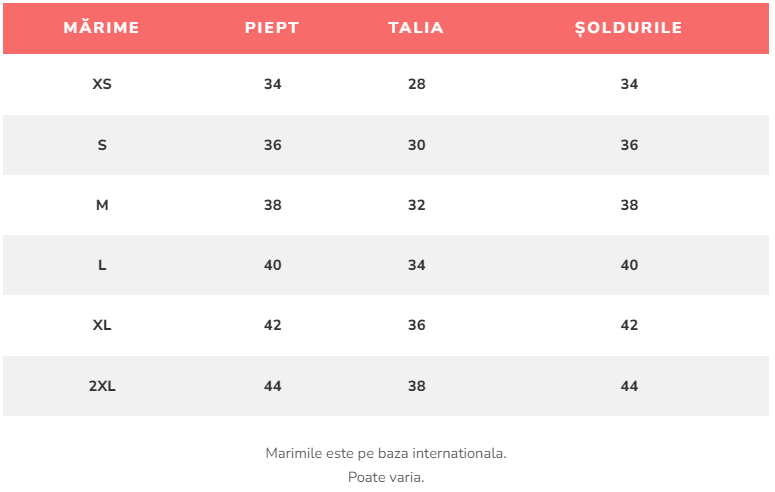Click the hips value 44 for 2XL
Screen dimensions: 775x492
click(x=629, y=386)
